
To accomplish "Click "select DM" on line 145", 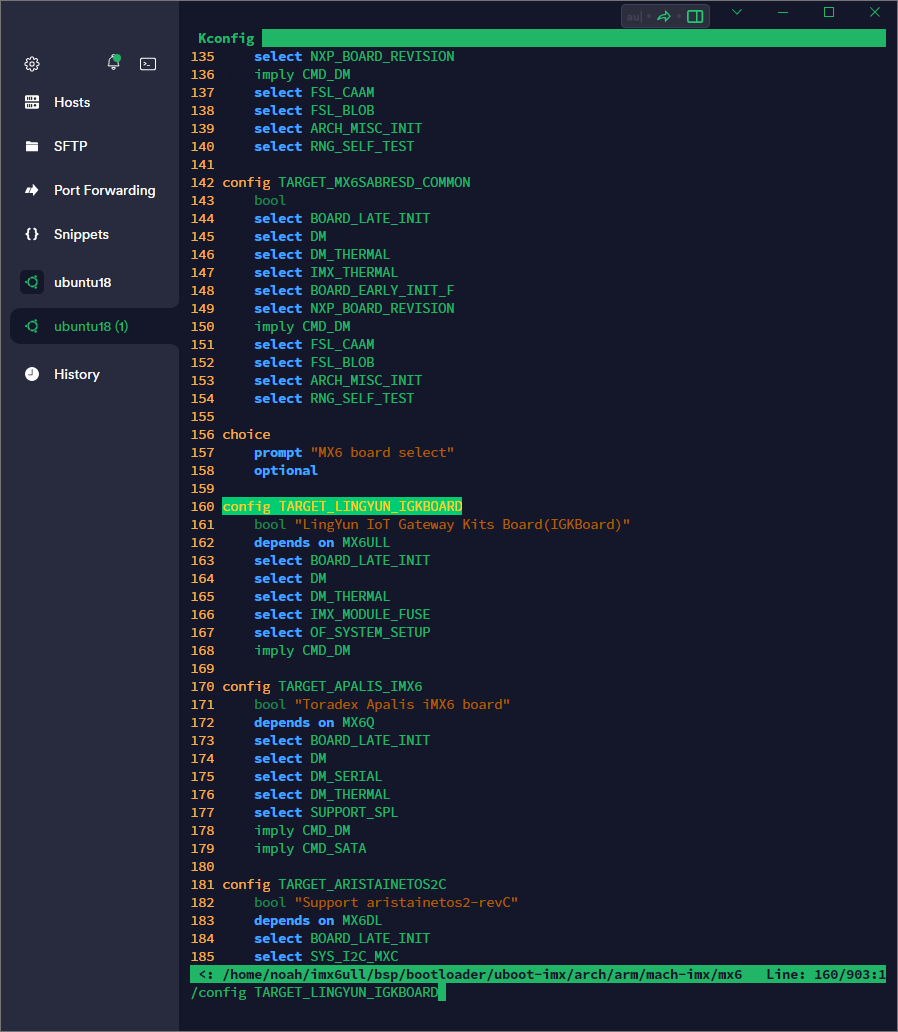I will [290, 236].
